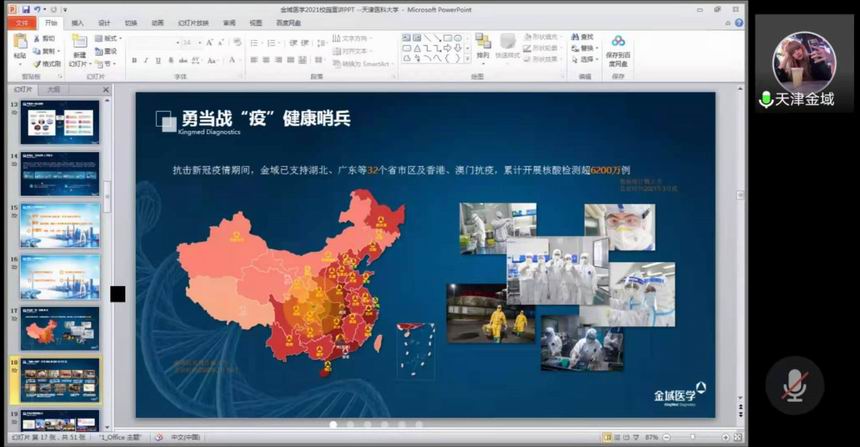
Task: Click the Increase Font Size 'A' icon
Action: [210, 42]
